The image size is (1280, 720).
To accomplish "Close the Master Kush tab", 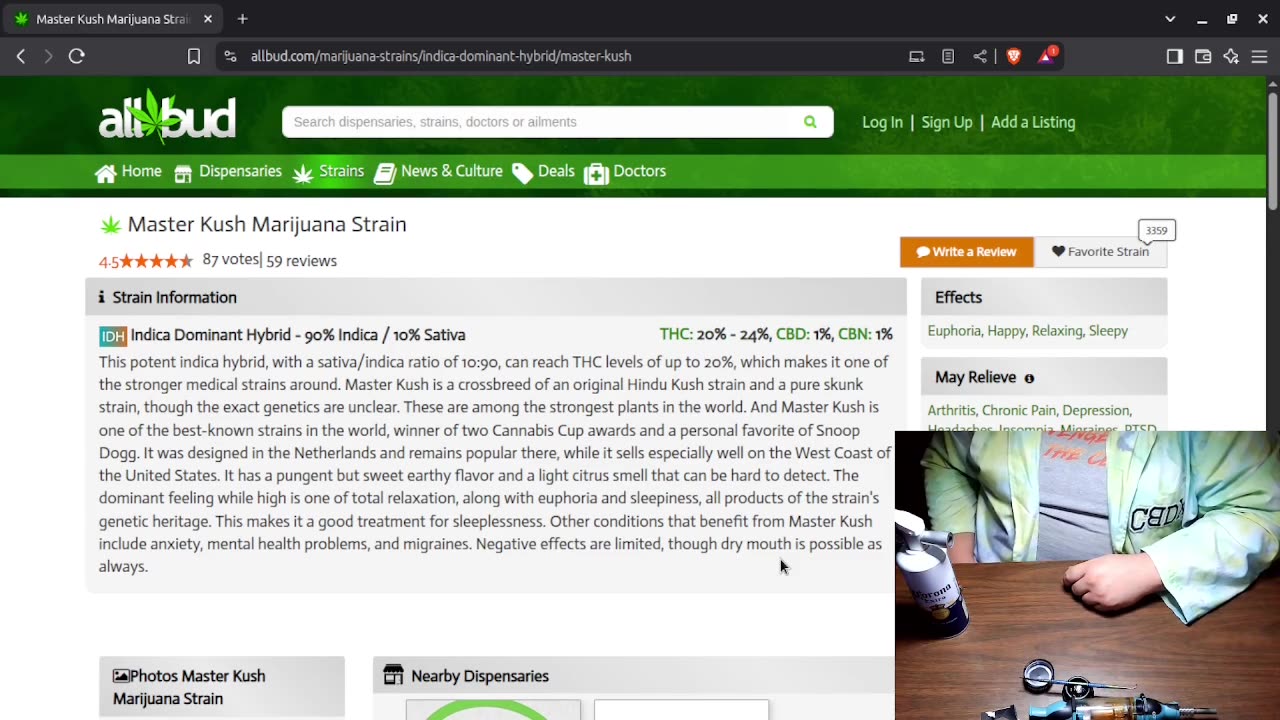I will click(208, 19).
